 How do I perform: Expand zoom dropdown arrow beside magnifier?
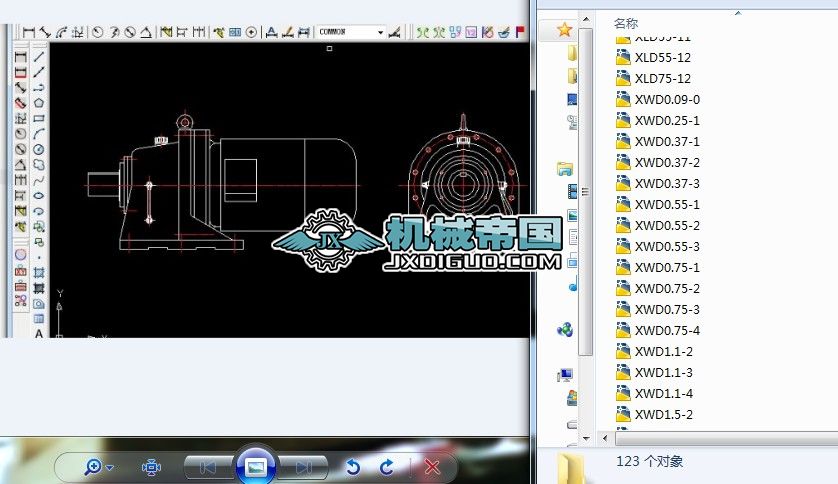[x=110, y=468]
